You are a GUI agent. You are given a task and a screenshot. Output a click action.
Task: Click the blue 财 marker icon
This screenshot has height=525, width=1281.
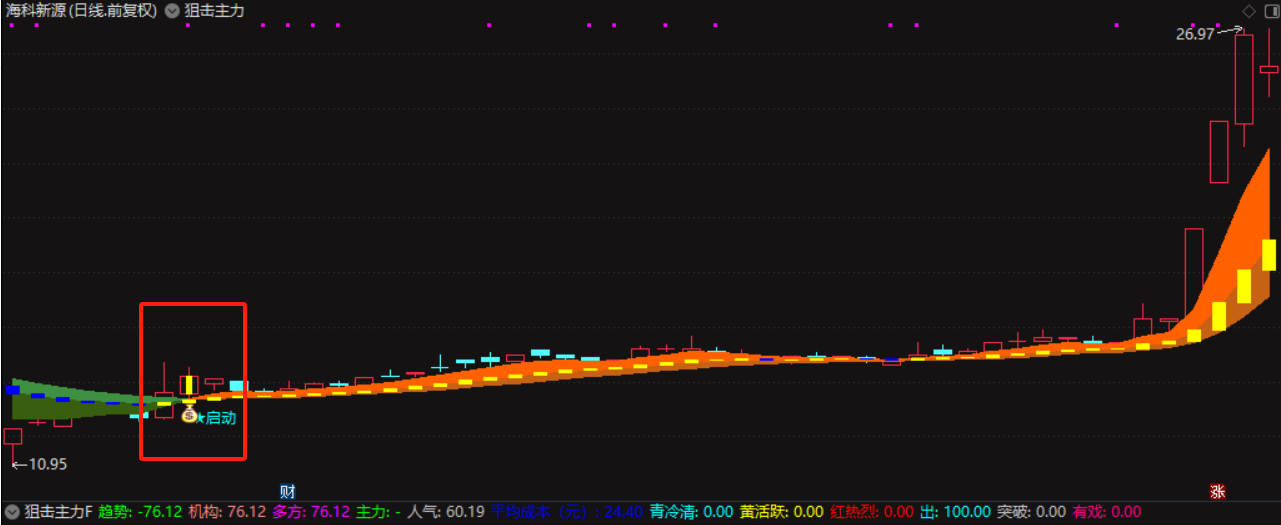(x=287, y=491)
